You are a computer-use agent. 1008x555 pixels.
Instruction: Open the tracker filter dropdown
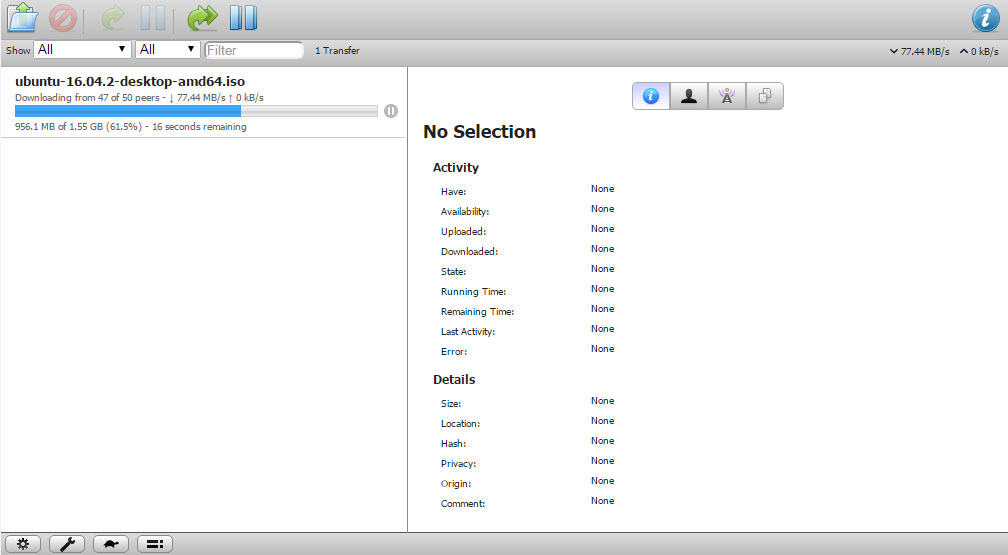pos(168,50)
